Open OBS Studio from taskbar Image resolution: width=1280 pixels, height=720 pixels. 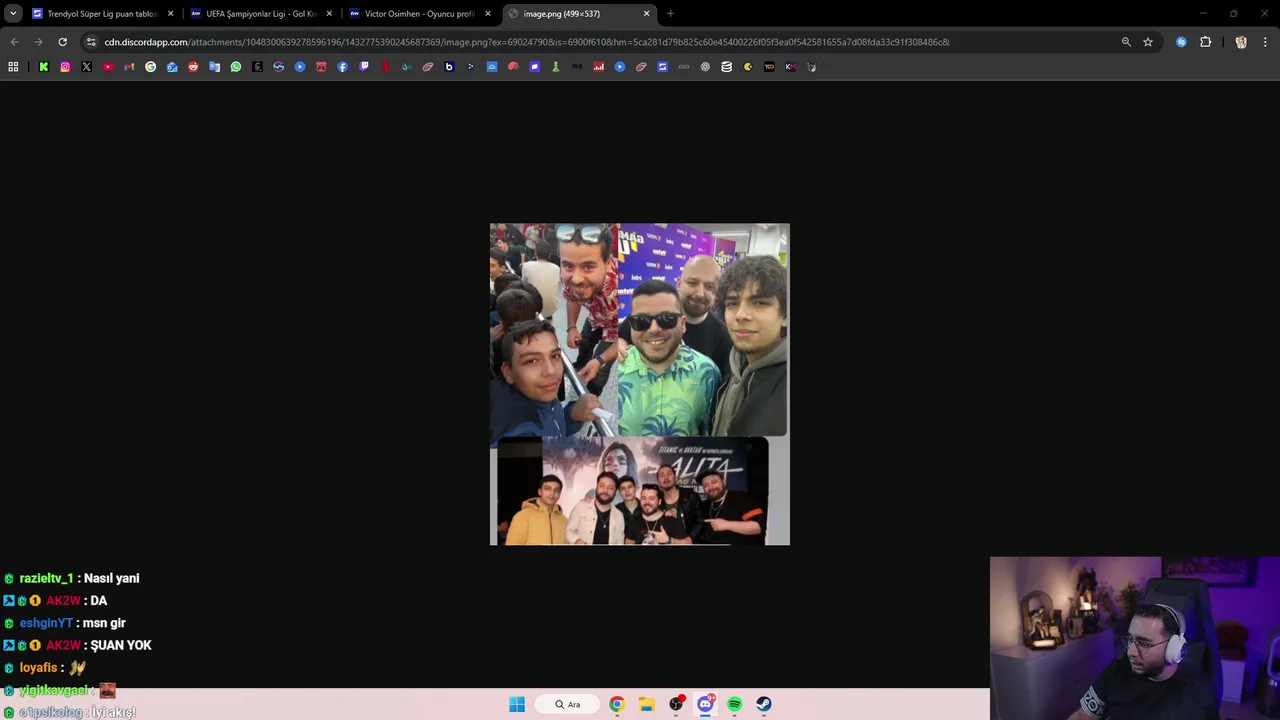pos(676,704)
